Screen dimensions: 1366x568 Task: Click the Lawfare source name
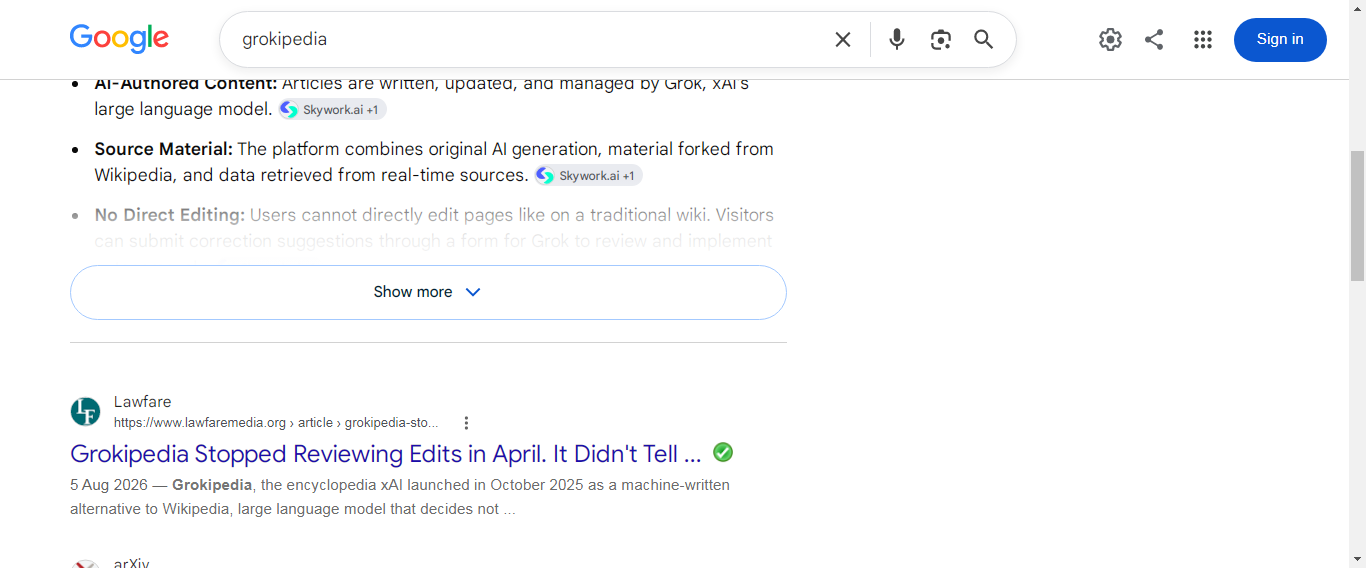coord(142,402)
